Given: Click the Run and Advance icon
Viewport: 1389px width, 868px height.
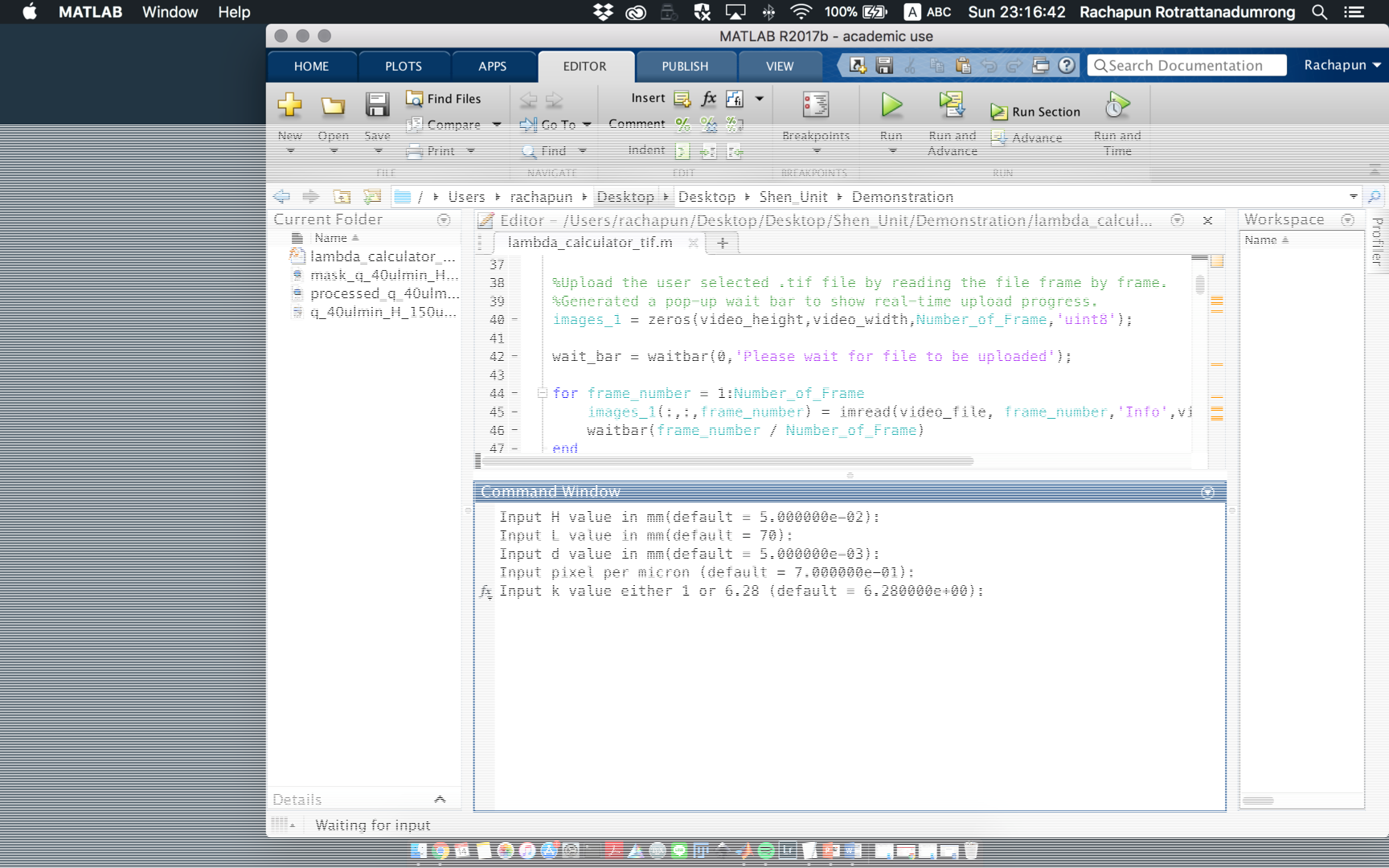Looking at the screenshot, I should coord(952,104).
